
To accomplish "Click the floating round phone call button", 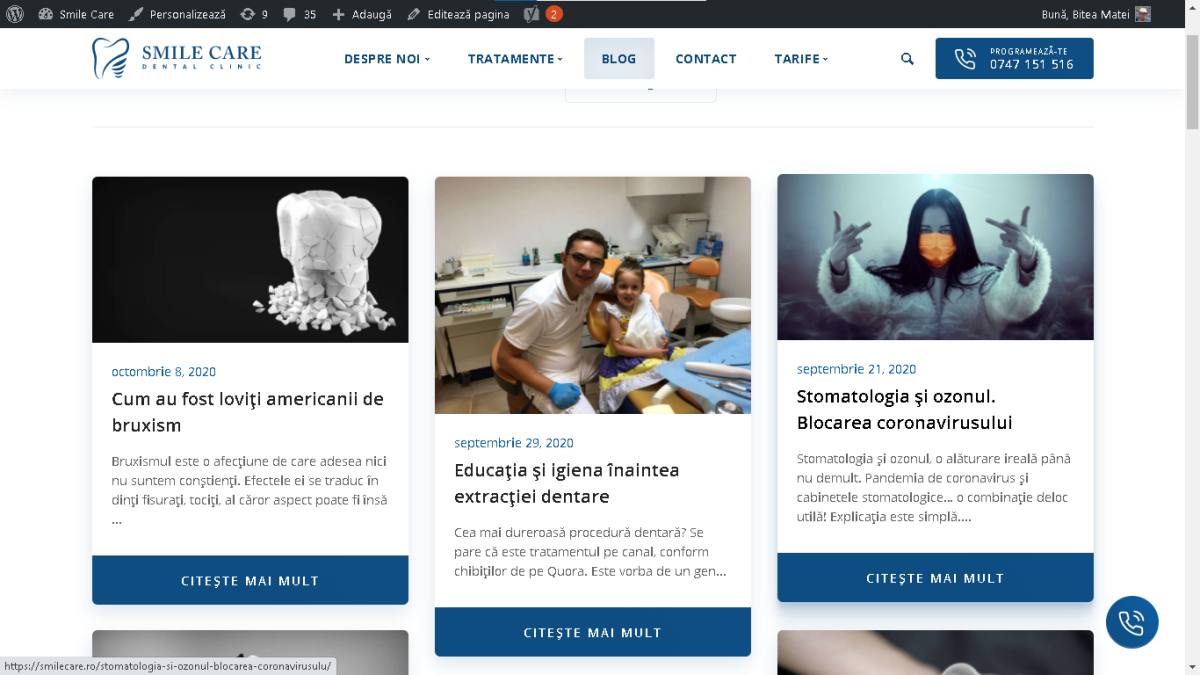I will tap(1132, 622).
